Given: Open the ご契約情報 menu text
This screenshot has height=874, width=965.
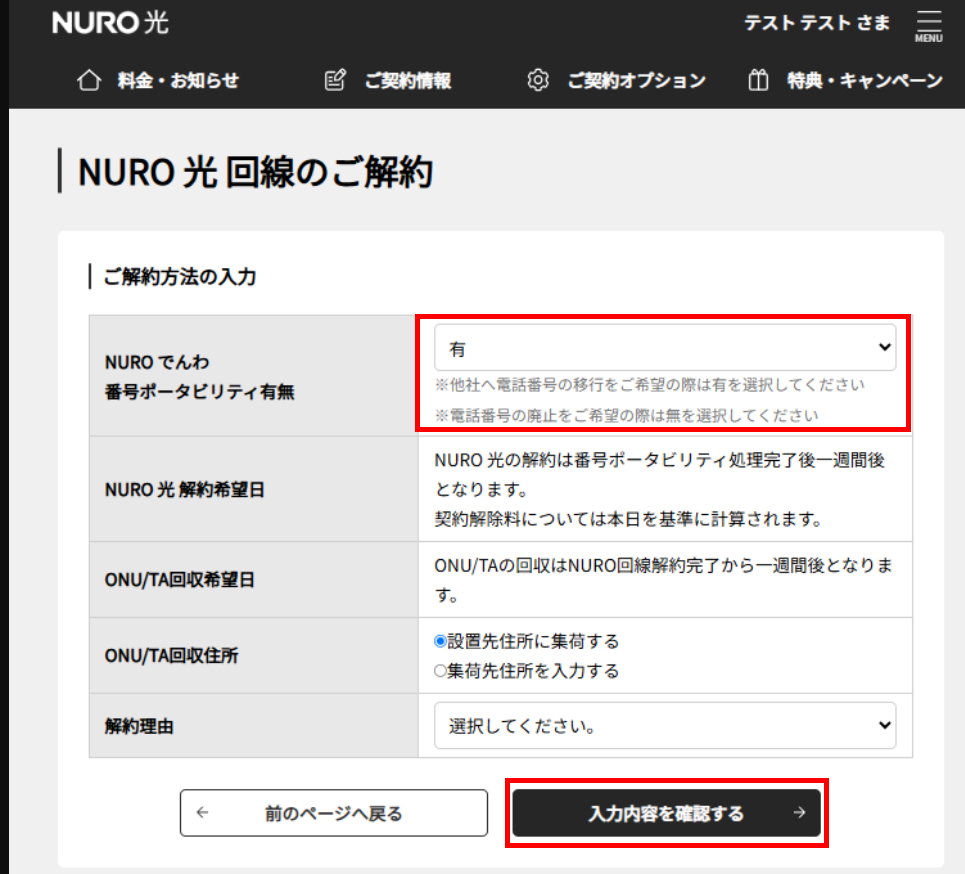Looking at the screenshot, I should (407, 81).
